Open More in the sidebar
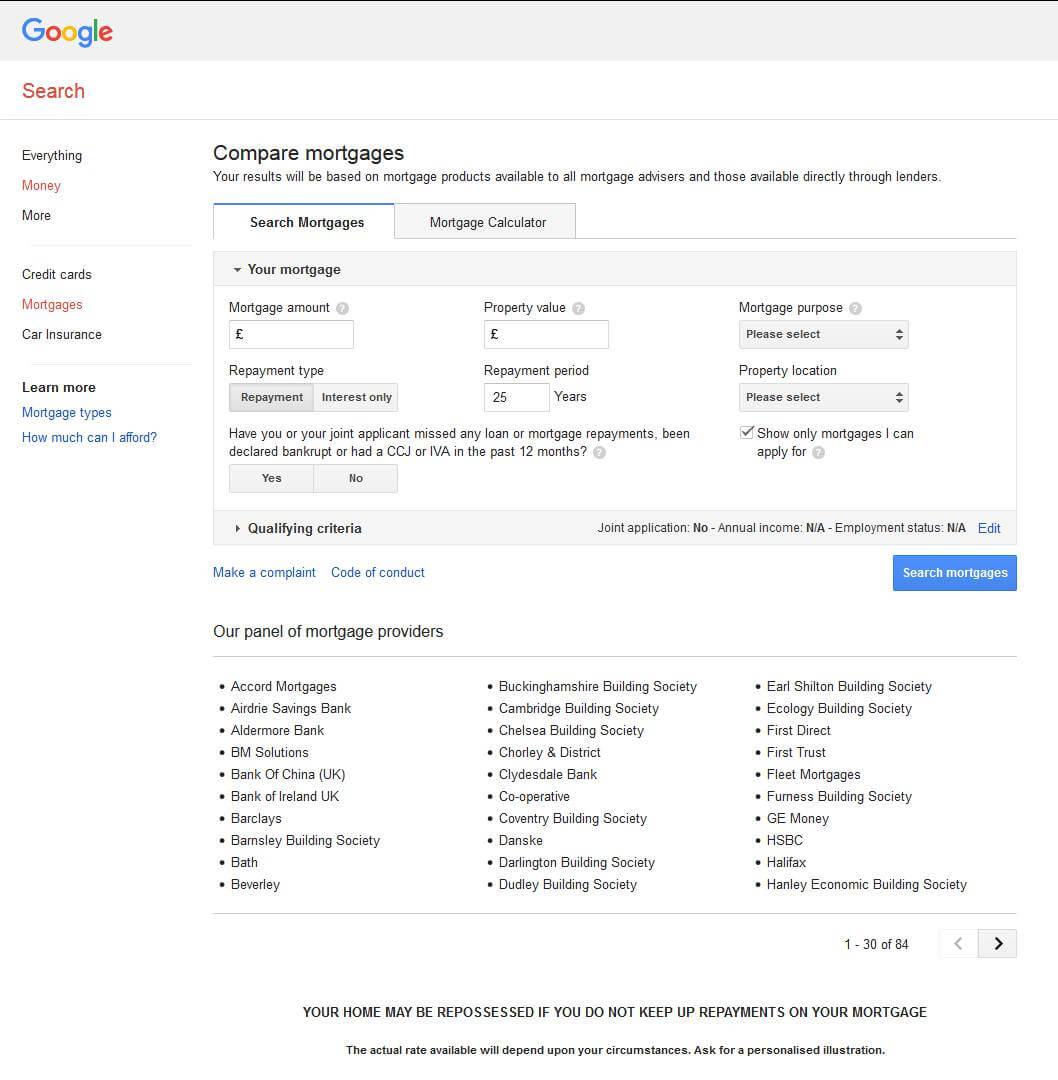 pos(36,216)
